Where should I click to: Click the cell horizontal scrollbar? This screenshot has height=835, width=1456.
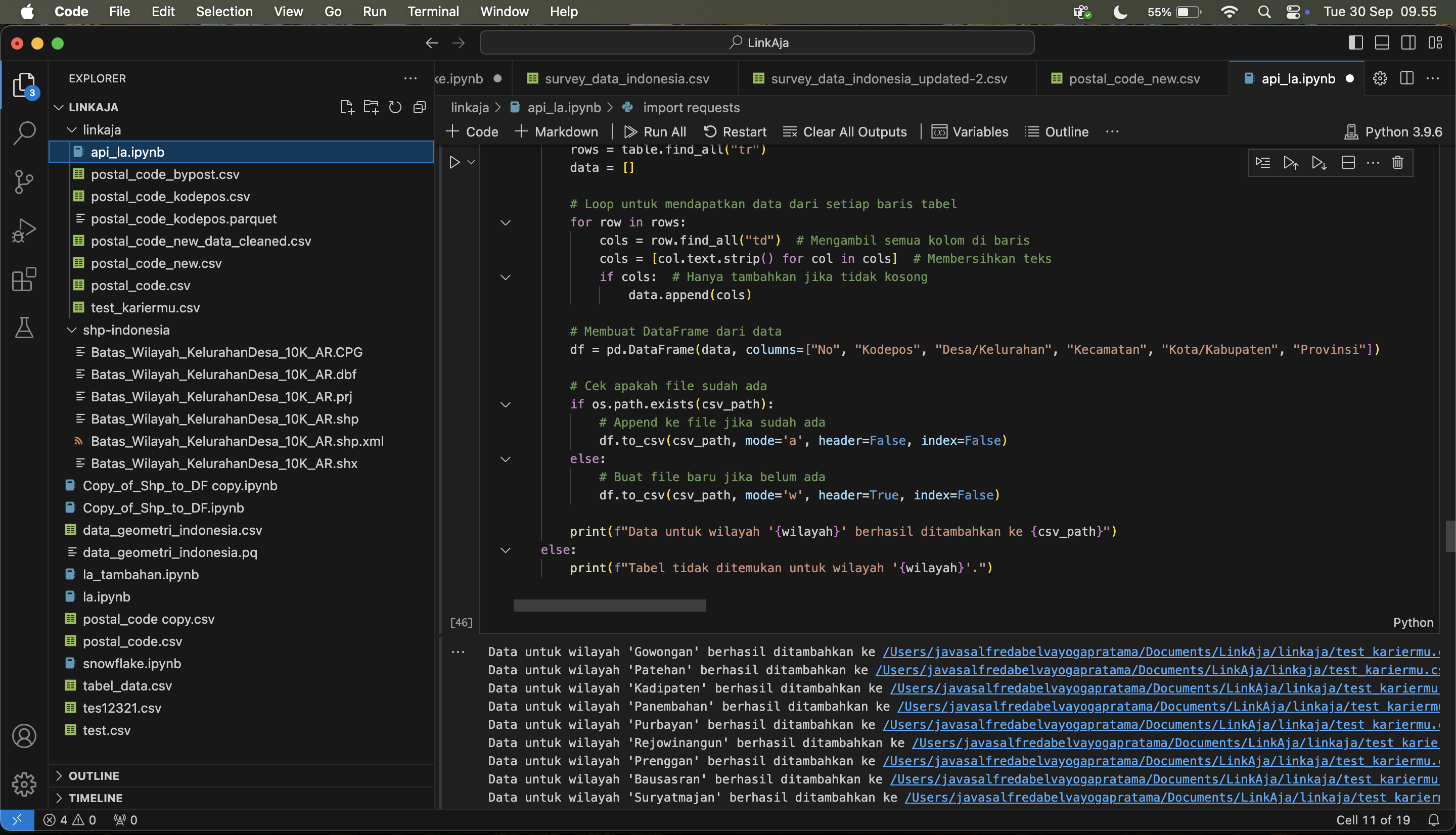pyautogui.click(x=609, y=606)
